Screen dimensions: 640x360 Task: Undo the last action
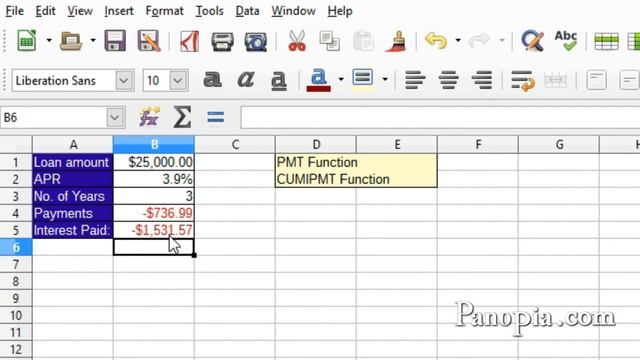(436, 40)
